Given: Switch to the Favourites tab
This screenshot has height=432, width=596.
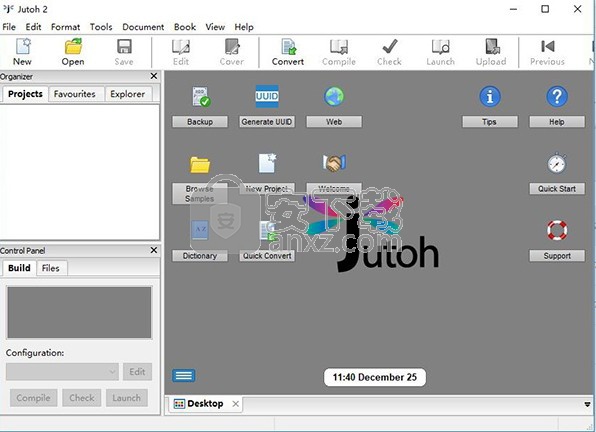Looking at the screenshot, I should (x=74, y=94).
